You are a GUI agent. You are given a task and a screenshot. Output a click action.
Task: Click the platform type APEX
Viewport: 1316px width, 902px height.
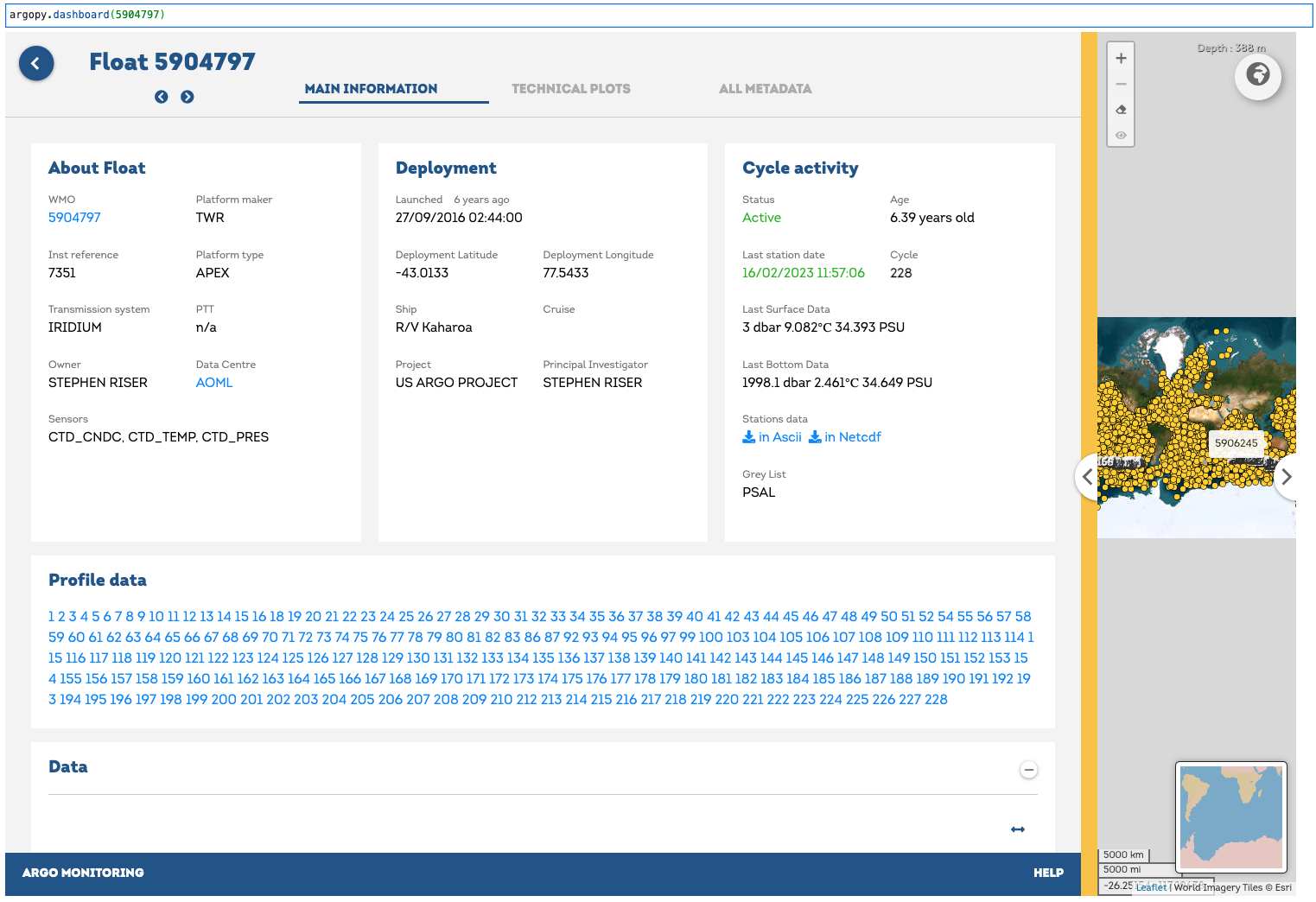click(x=213, y=273)
